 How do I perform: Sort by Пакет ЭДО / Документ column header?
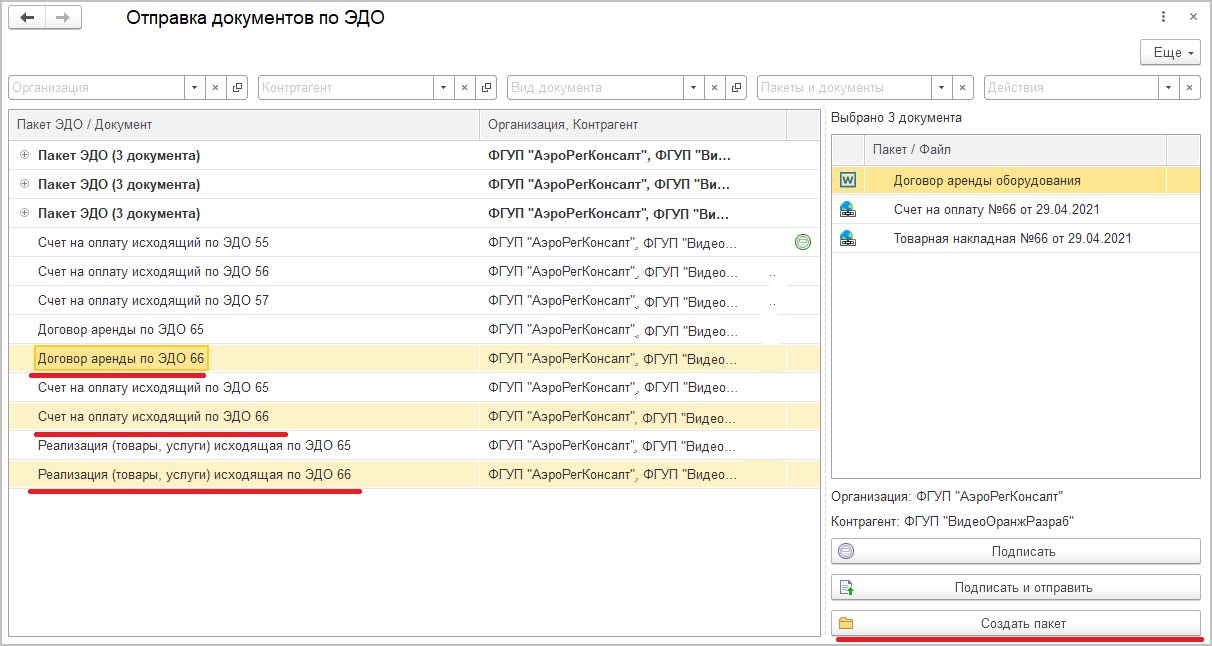pyautogui.click(x=244, y=125)
